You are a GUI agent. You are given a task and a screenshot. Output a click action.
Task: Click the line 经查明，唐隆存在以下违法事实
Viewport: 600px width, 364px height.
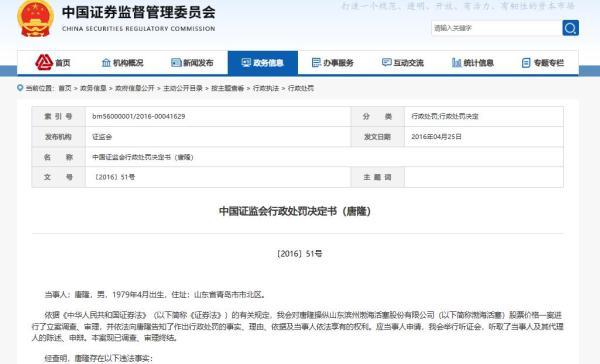(x=99, y=359)
